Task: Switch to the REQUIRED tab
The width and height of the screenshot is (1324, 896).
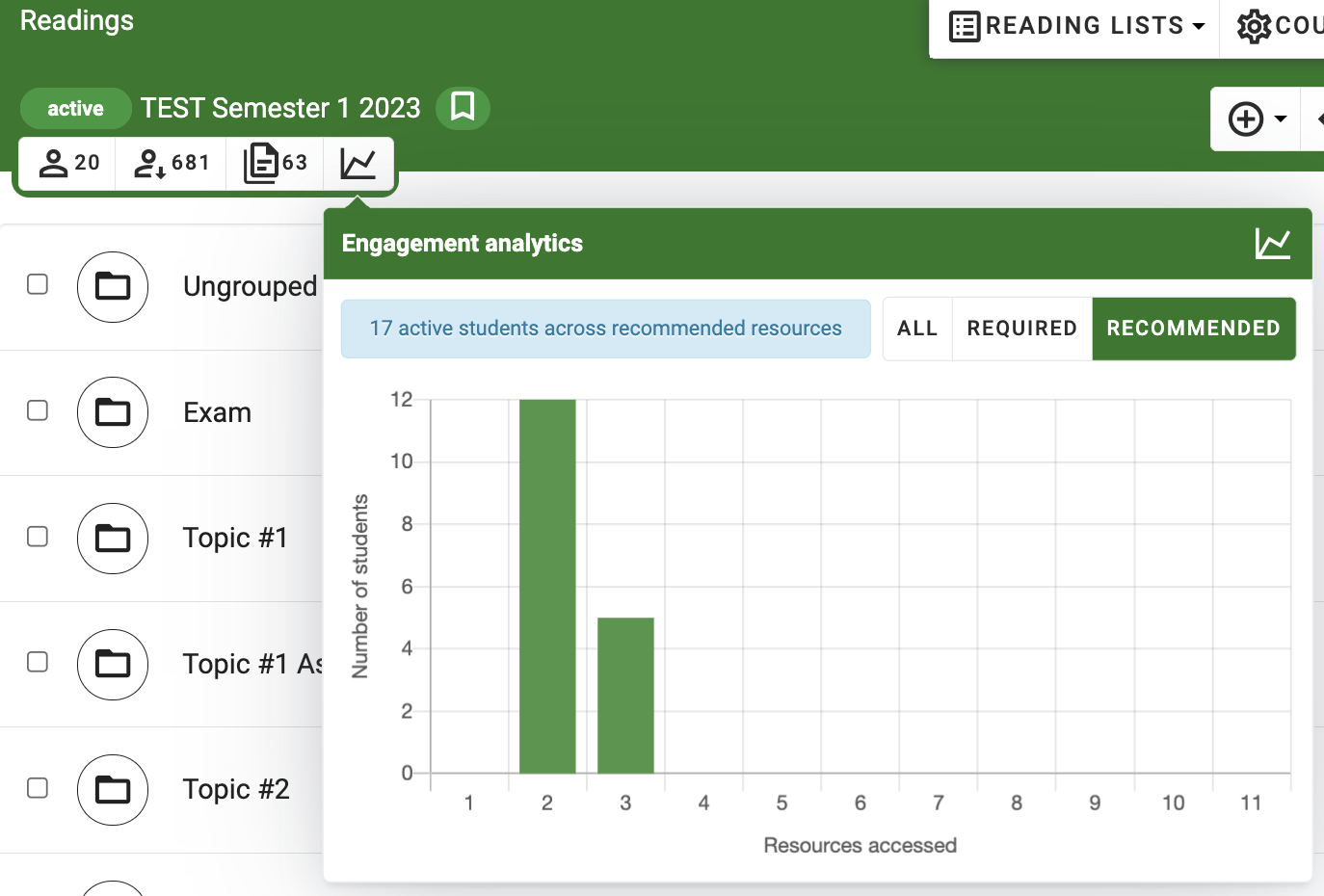Action: [1021, 329]
